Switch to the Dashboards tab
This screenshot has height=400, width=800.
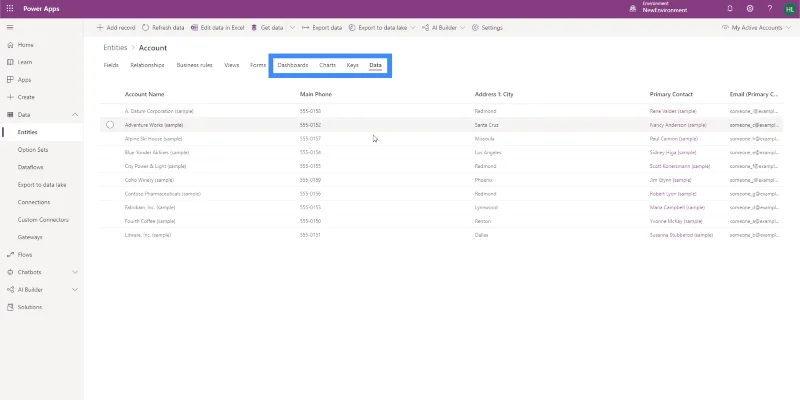pos(293,65)
